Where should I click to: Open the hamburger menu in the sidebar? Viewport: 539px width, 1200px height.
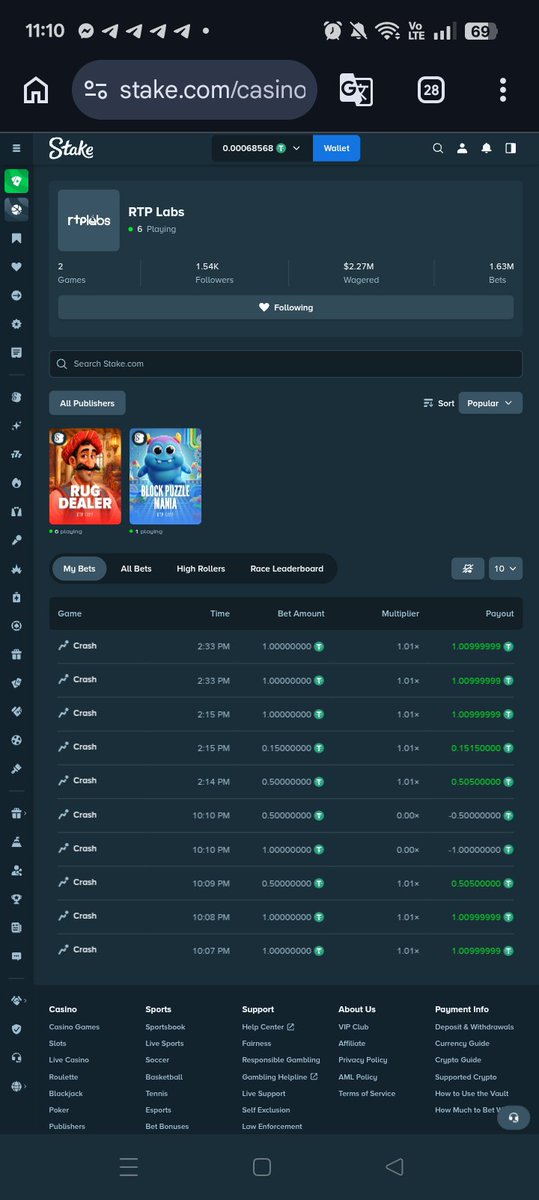[x=16, y=148]
